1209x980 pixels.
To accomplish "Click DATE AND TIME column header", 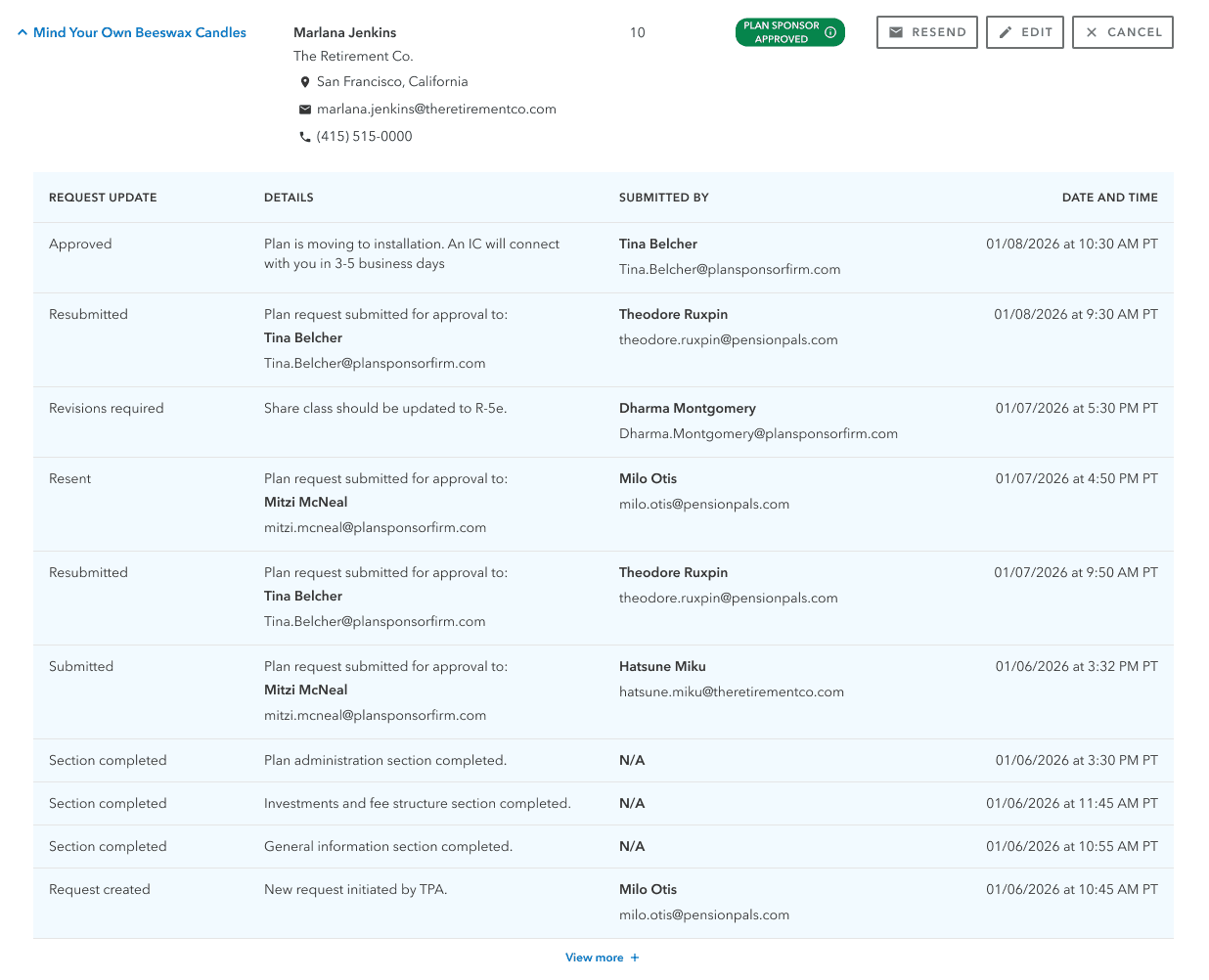I will coord(1110,198).
